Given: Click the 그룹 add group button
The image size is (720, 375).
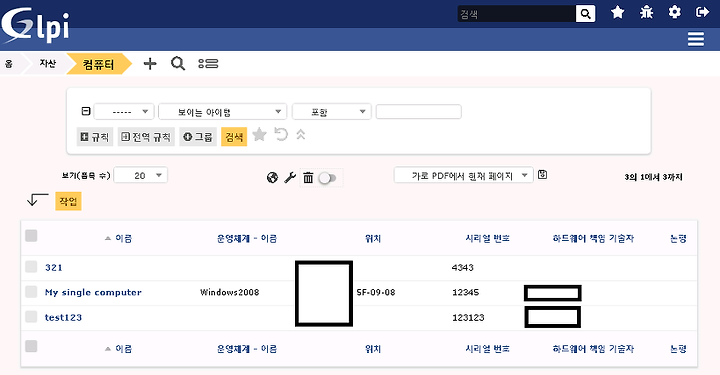Looking at the screenshot, I should pos(198,137).
